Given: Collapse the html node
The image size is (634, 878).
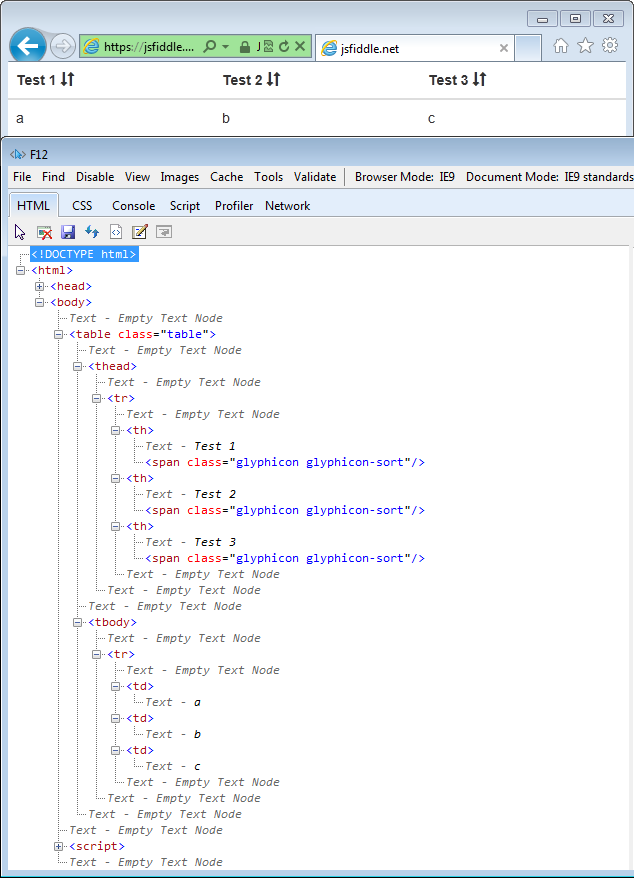Looking at the screenshot, I should pyautogui.click(x=20, y=270).
